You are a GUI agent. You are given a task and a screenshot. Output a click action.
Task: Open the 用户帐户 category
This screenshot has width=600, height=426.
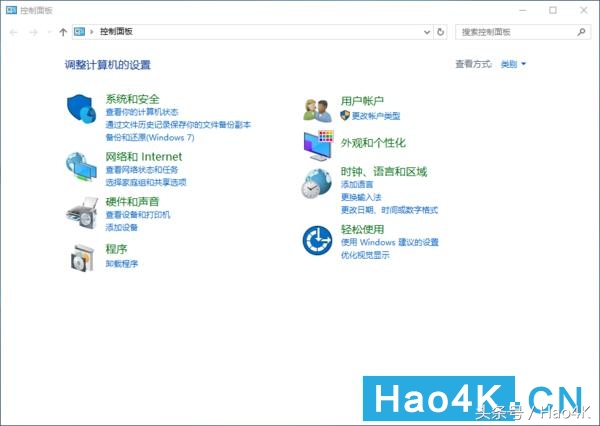(x=362, y=101)
